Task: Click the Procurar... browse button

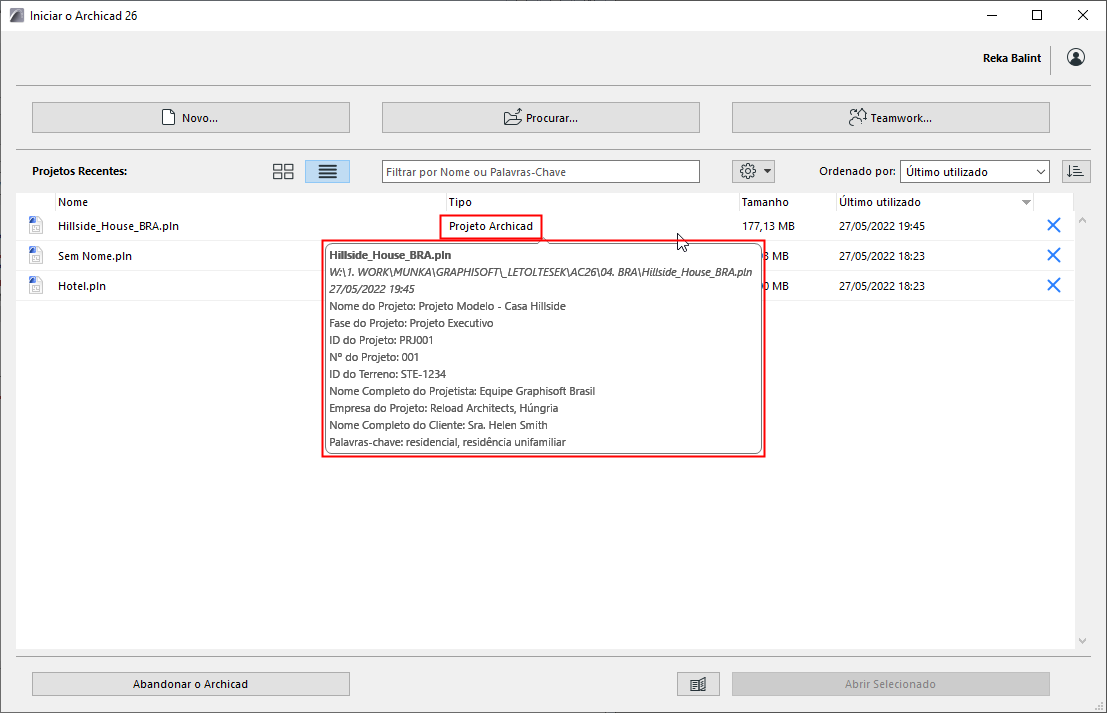Action: pyautogui.click(x=541, y=118)
